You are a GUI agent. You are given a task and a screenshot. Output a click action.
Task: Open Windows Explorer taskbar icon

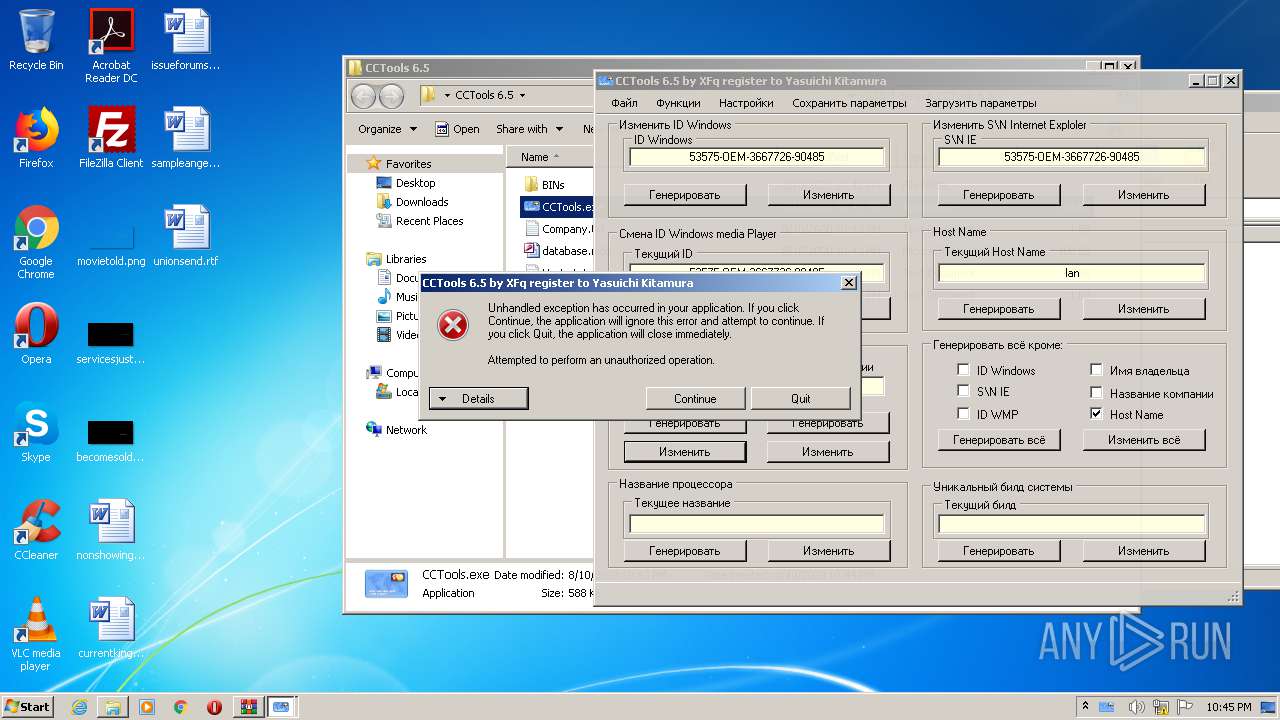point(113,707)
